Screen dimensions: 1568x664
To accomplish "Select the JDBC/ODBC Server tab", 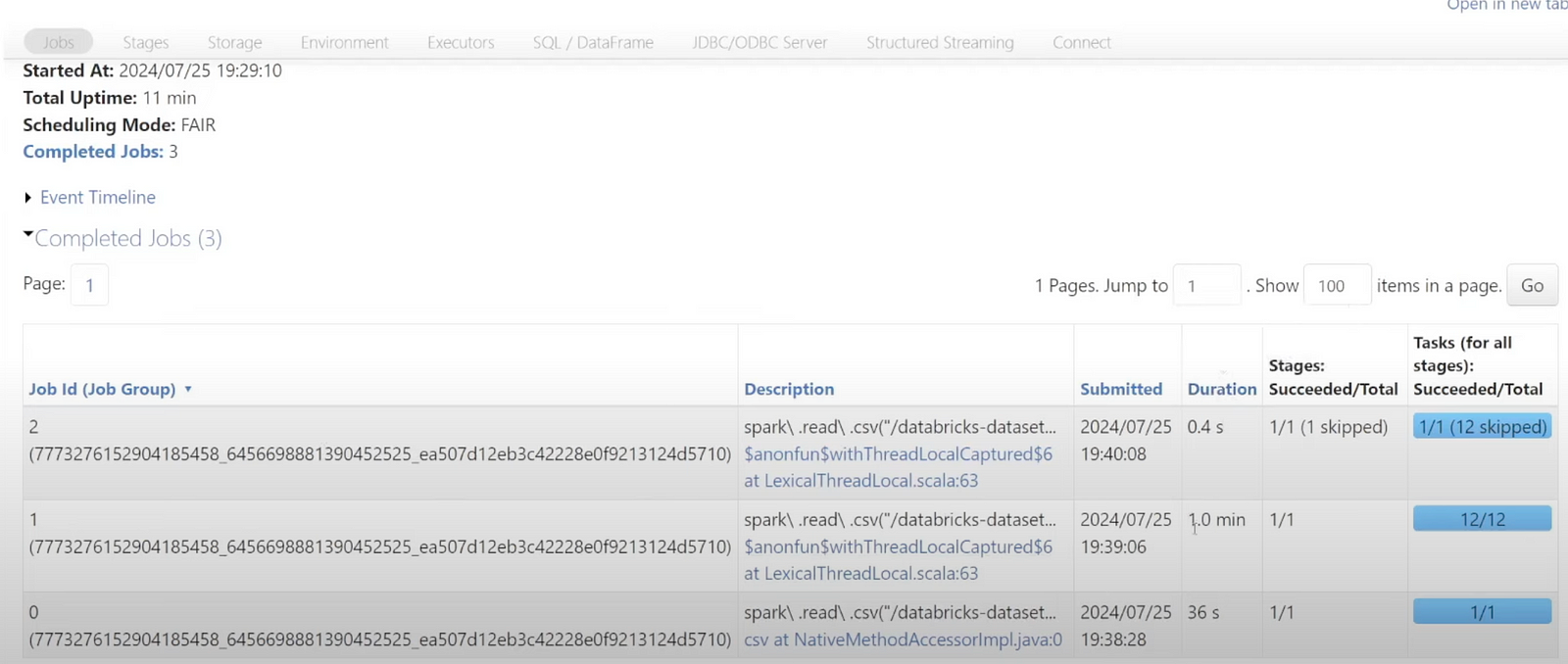I will point(759,43).
